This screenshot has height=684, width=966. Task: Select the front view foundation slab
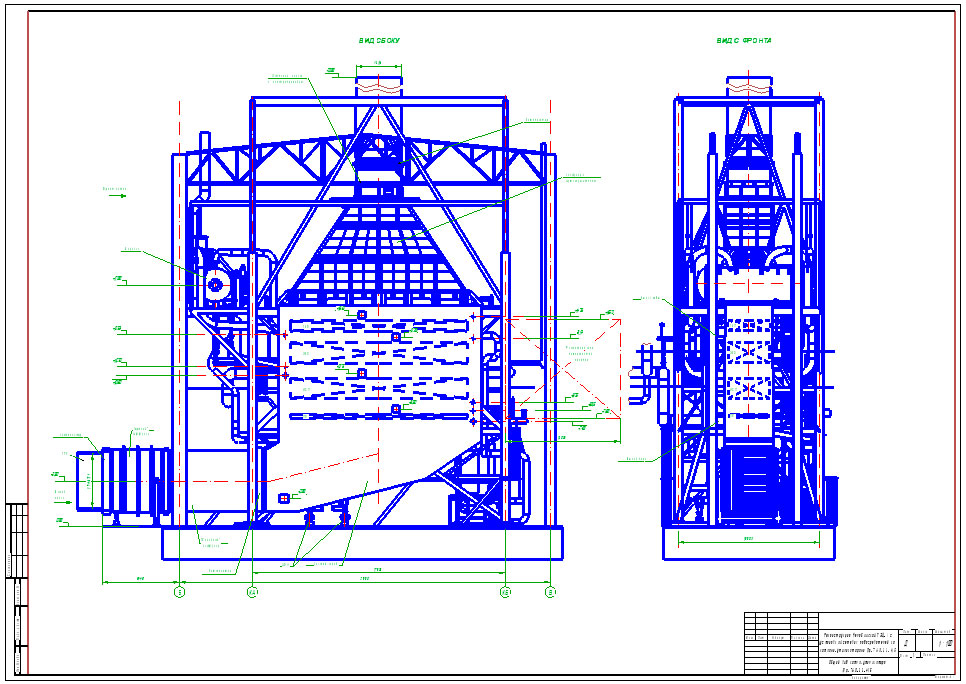(x=749, y=543)
